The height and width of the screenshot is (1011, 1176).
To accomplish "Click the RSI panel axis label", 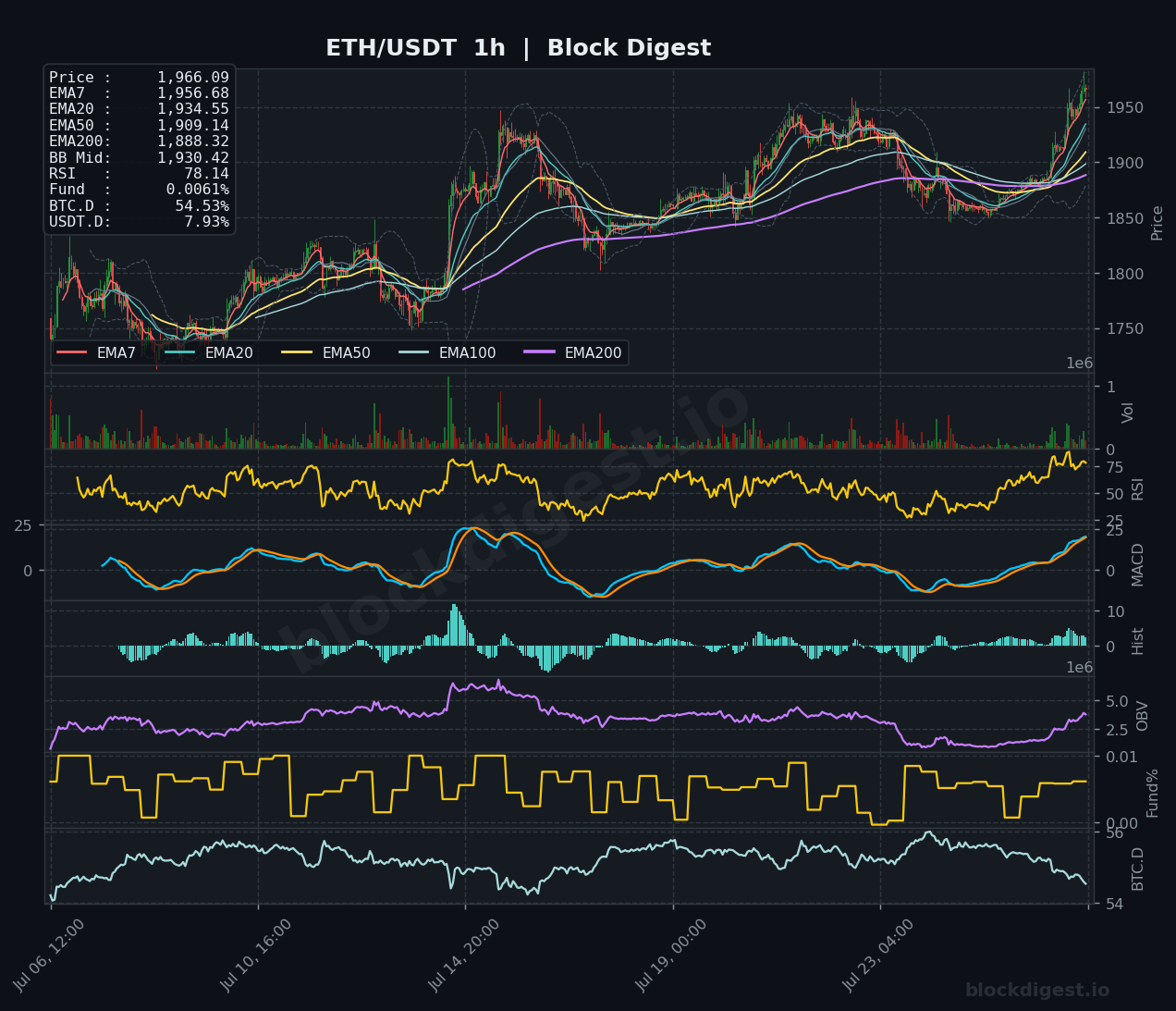I will [x=1137, y=489].
